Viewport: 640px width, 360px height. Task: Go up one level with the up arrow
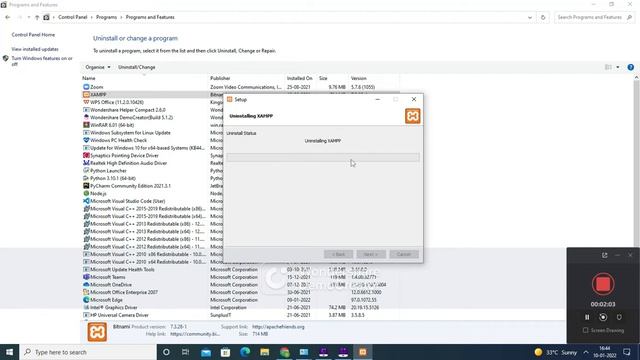(x=37, y=17)
